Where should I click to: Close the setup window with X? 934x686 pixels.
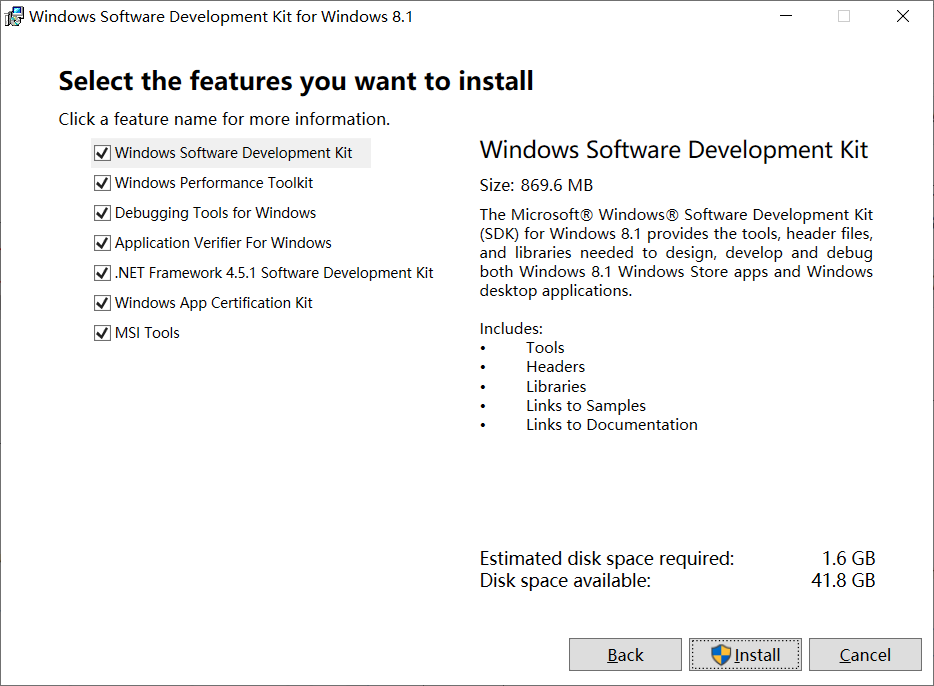(x=903, y=16)
